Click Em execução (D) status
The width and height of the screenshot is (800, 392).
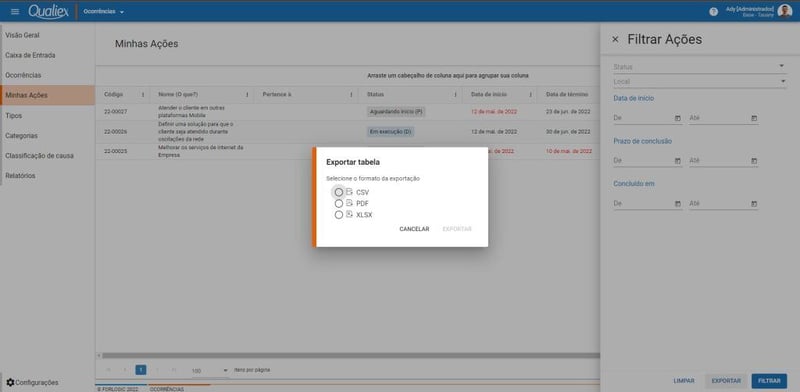390,132
